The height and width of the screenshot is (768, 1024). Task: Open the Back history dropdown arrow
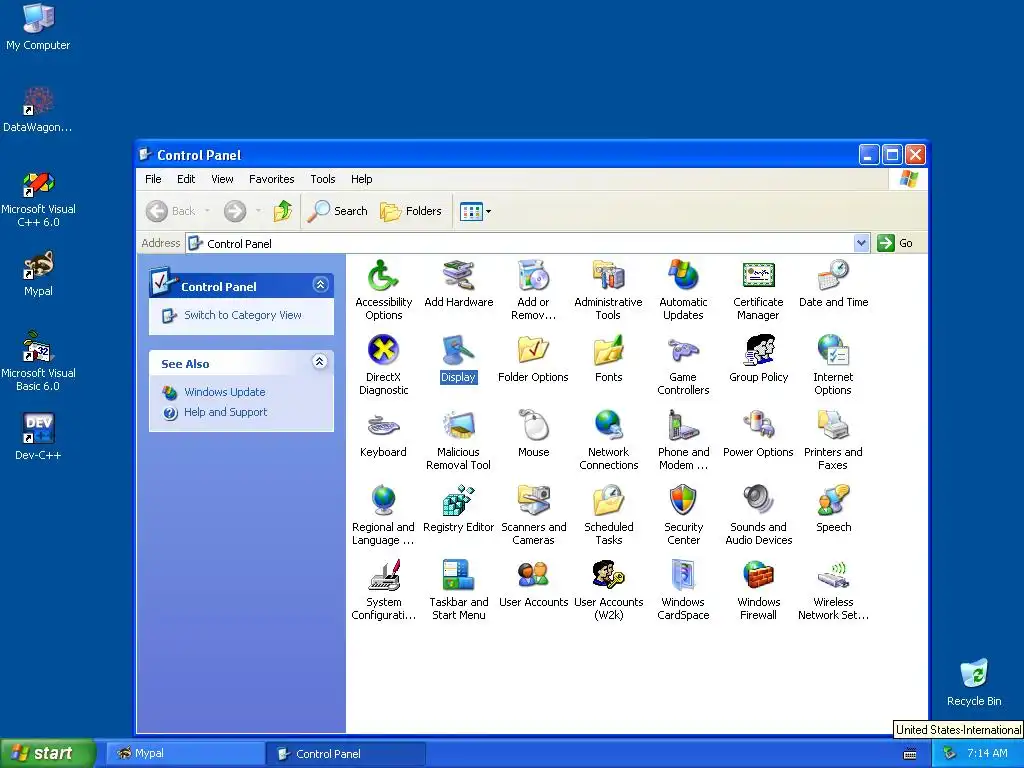(207, 211)
